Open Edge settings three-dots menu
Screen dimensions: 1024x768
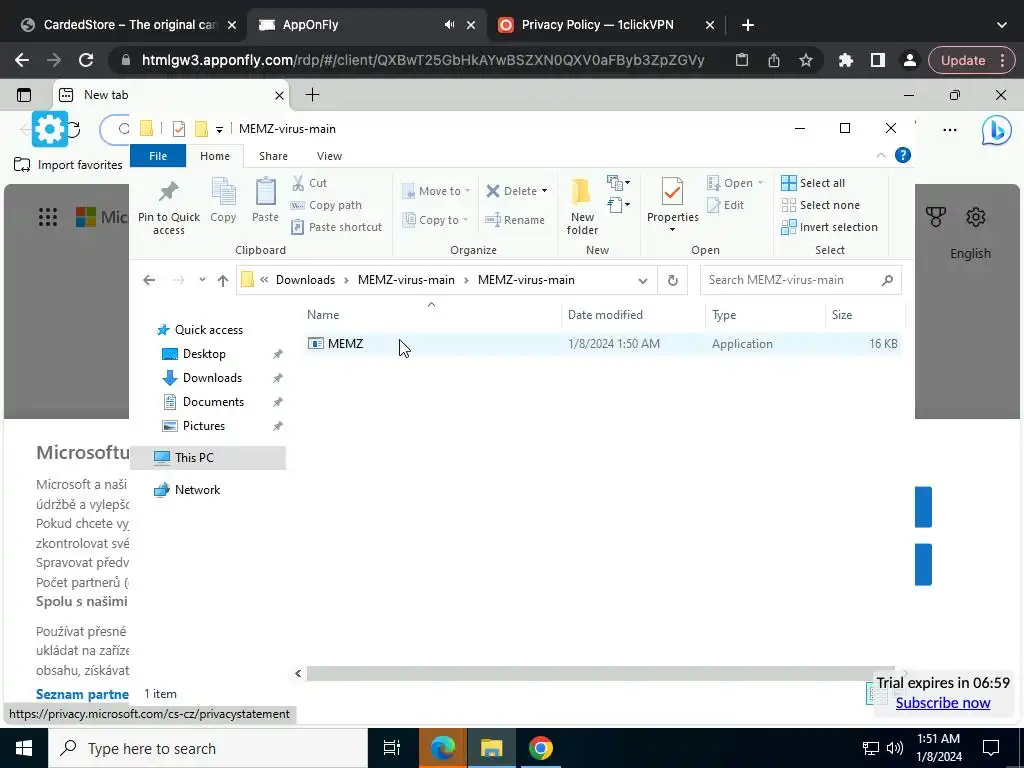[950, 129]
